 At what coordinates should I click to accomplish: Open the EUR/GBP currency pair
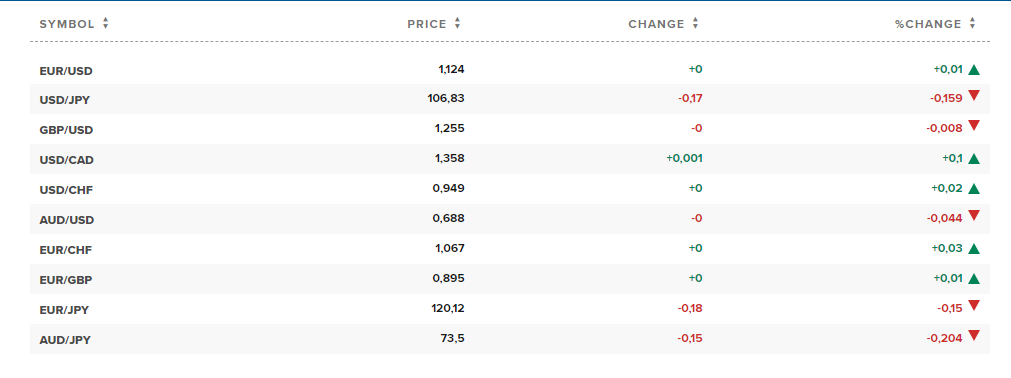[66, 280]
